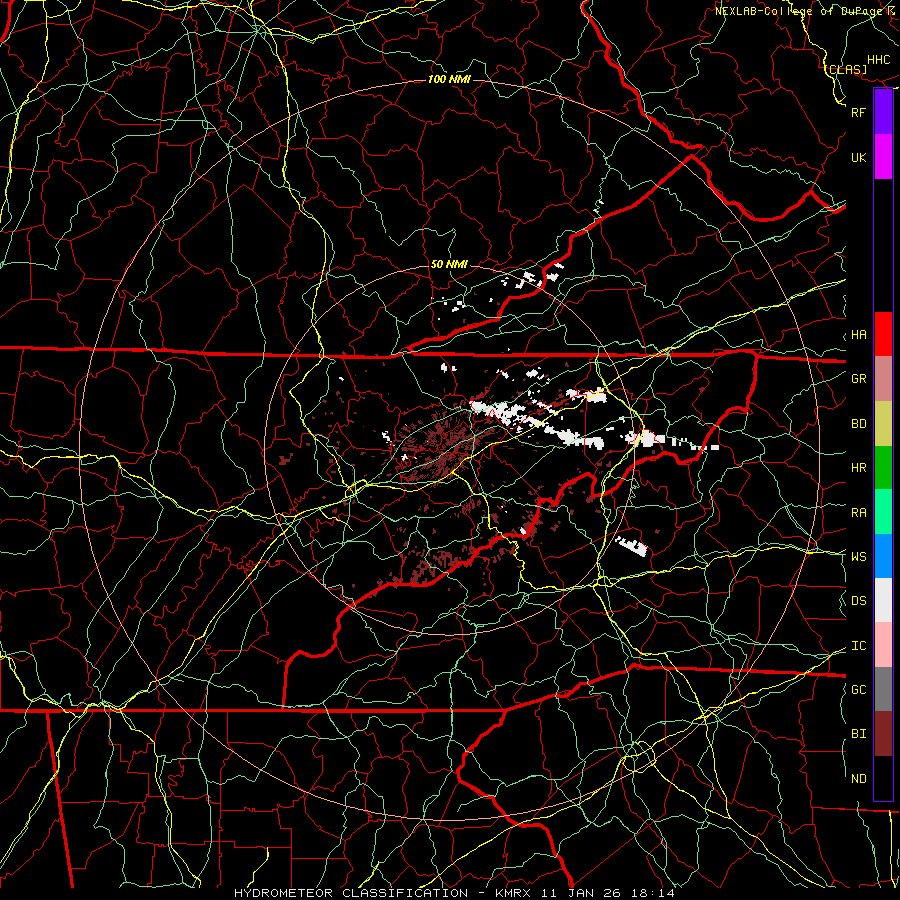This screenshot has height=900, width=900.
Task: Click the red HA legend color swatch
Action: pos(883,334)
